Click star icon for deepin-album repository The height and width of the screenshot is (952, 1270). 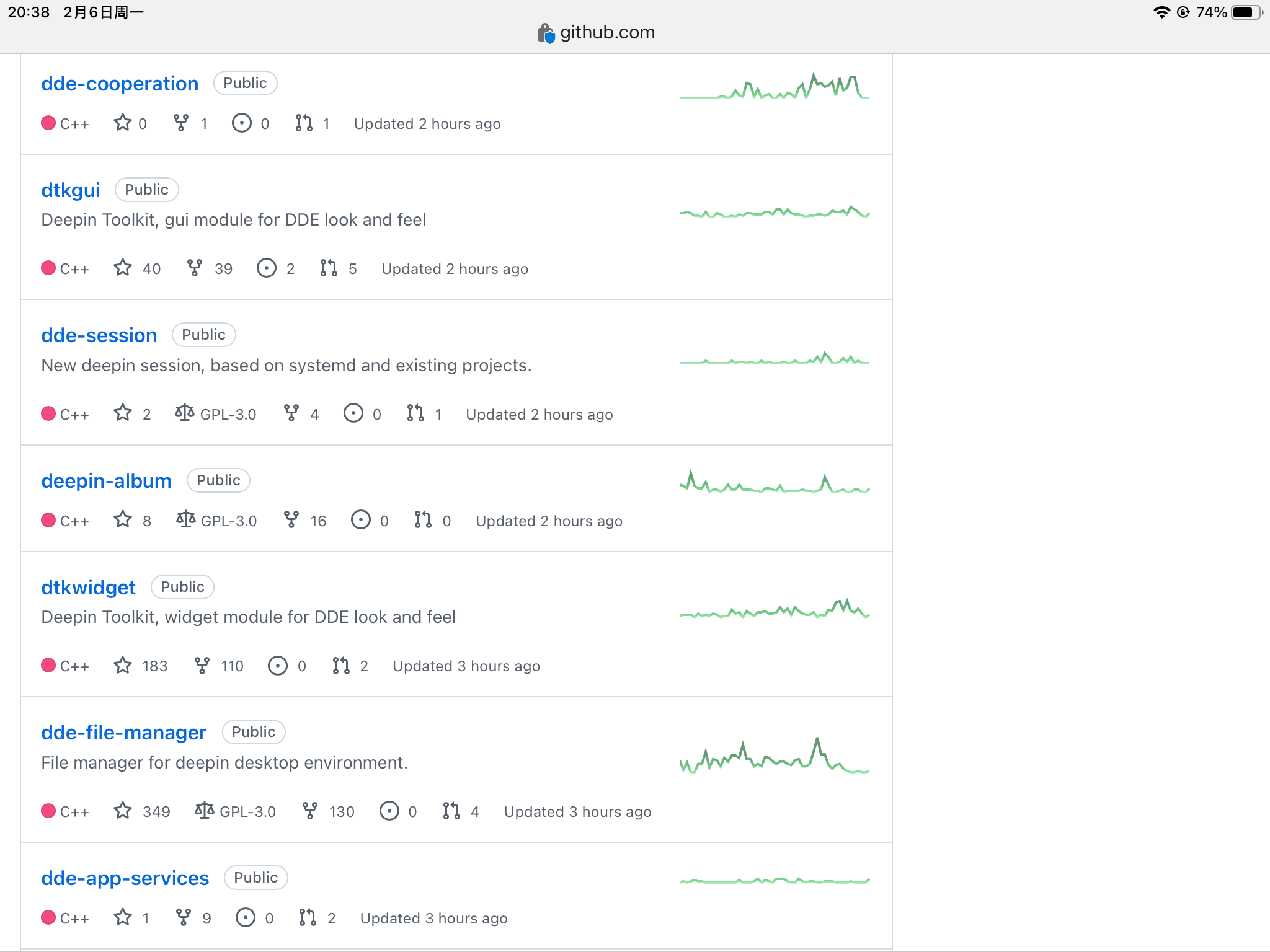123,520
